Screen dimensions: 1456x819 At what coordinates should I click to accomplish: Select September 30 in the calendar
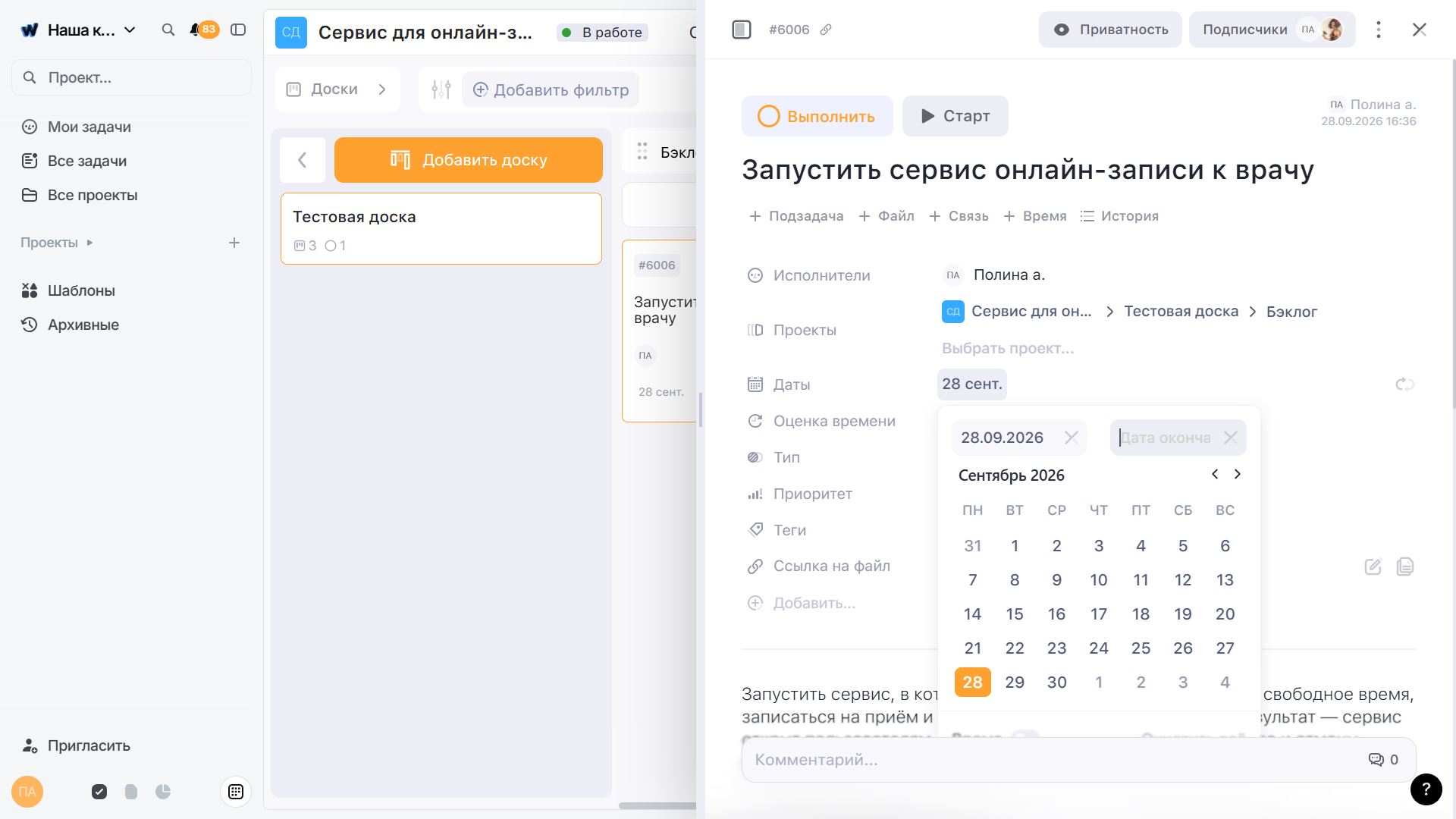coord(1056,682)
